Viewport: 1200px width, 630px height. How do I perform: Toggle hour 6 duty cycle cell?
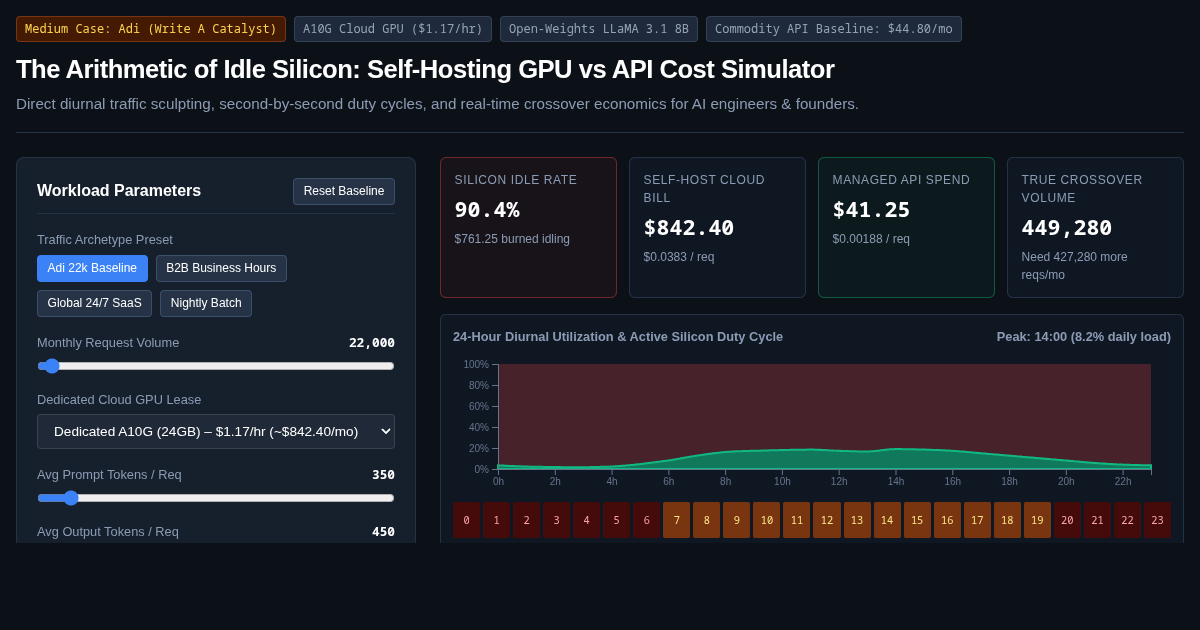coord(646,520)
